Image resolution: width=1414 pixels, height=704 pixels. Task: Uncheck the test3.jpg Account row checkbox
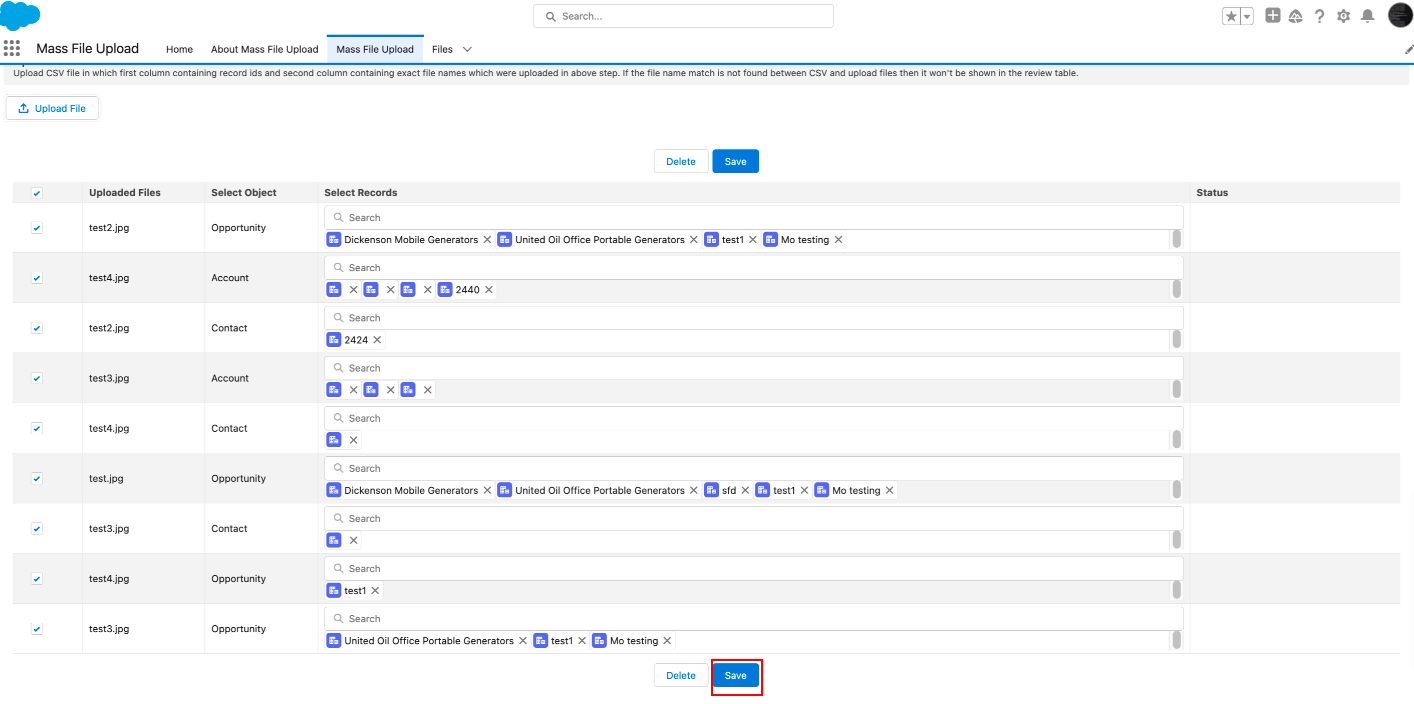click(37, 378)
